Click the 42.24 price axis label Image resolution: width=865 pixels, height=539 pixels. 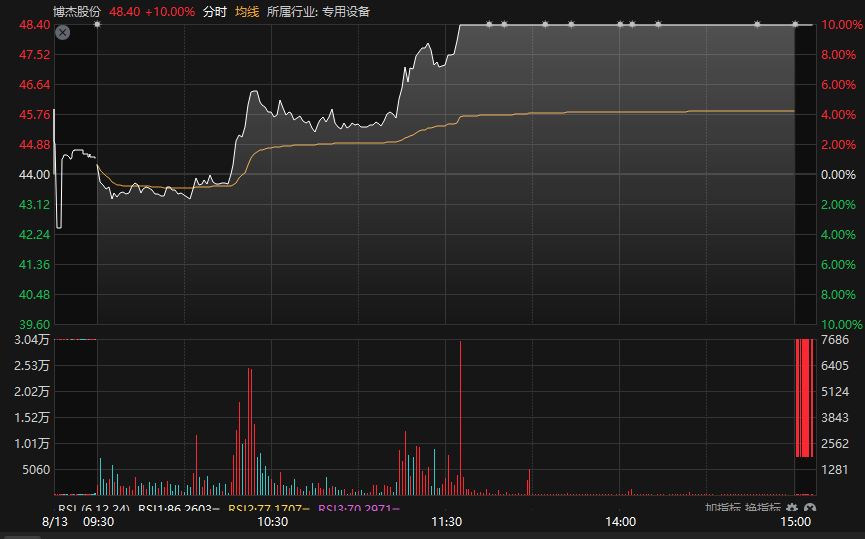(x=35, y=234)
